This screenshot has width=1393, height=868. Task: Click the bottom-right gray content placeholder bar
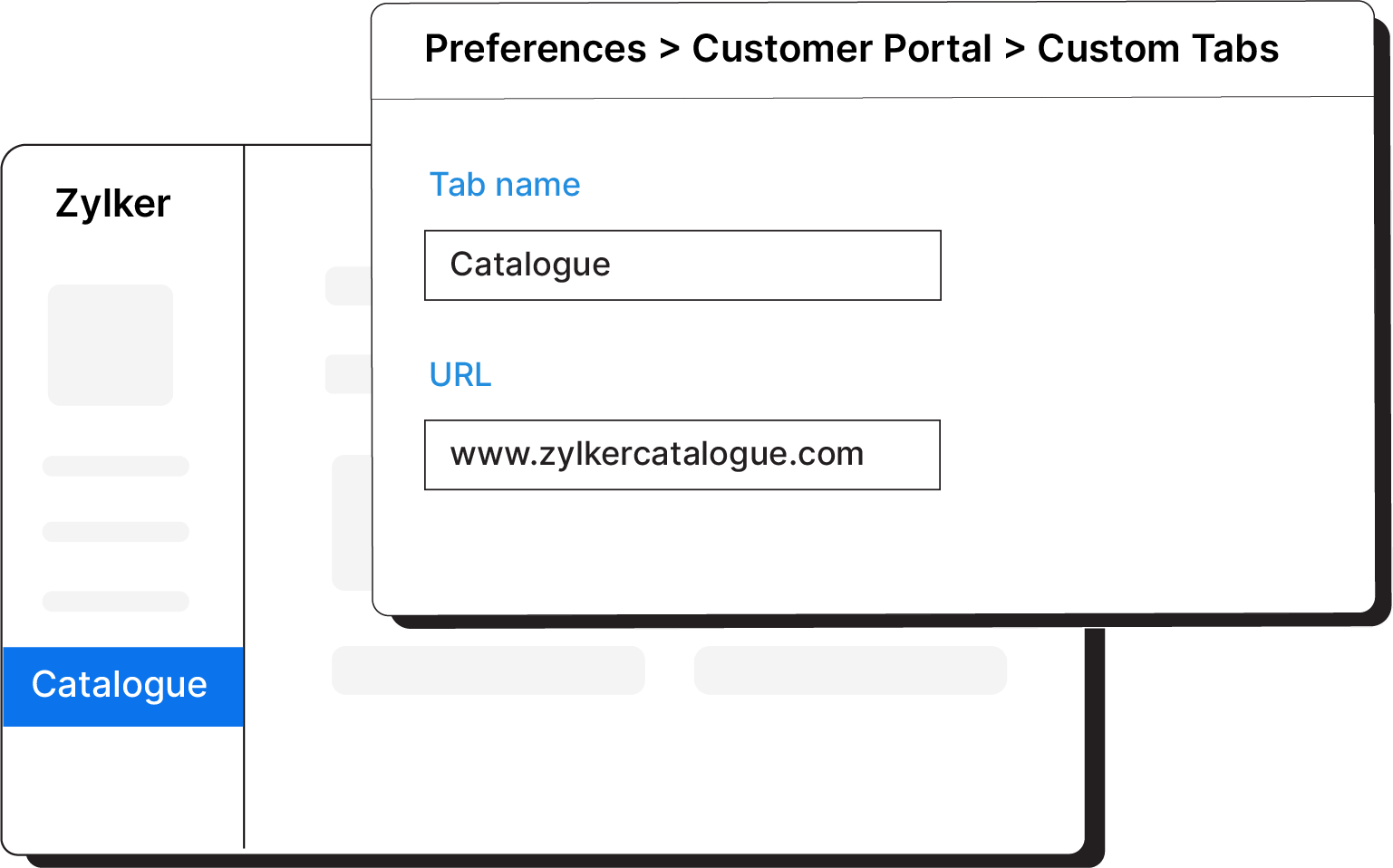tap(850, 670)
